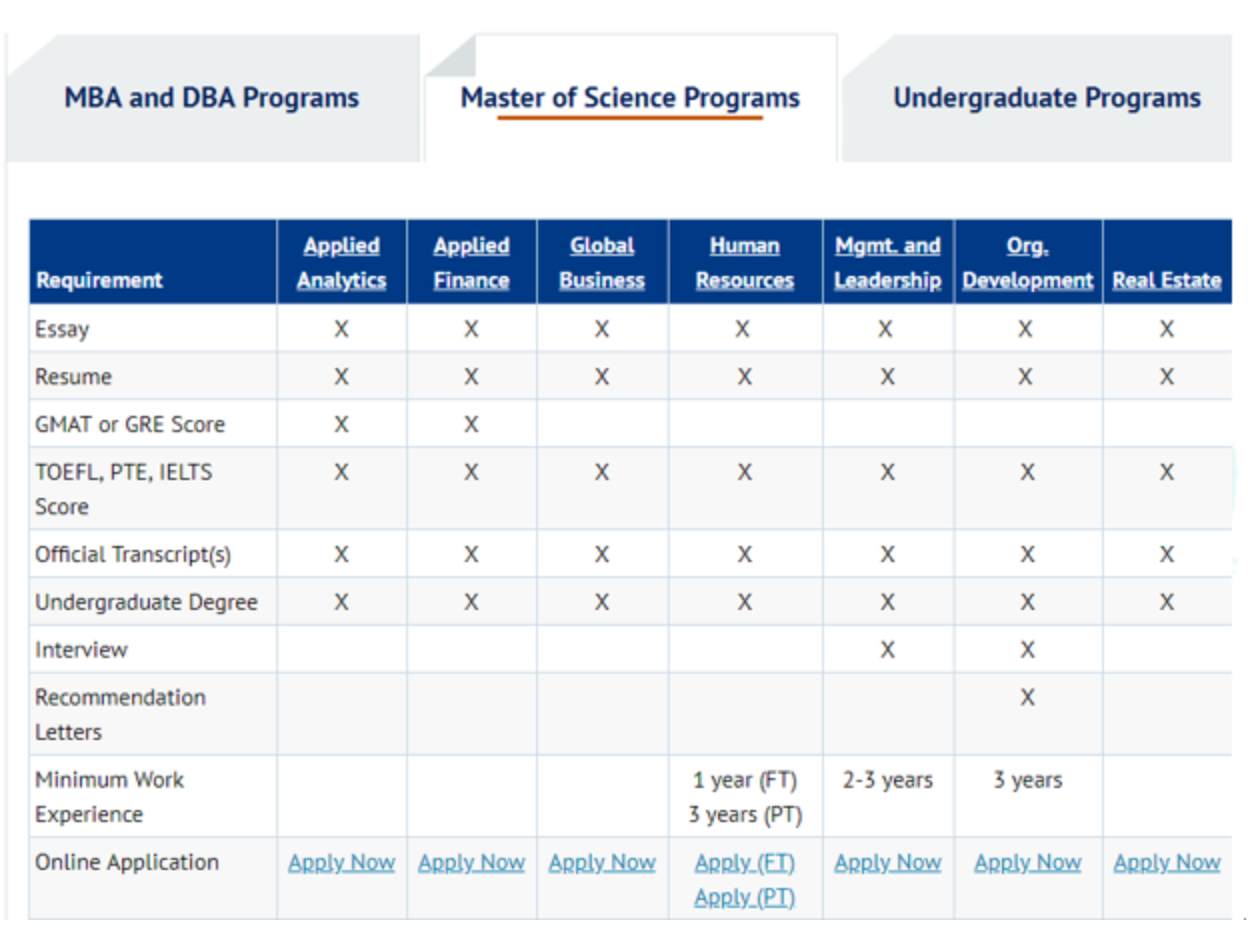Start the Global Business Apply Now application
Screen dimensions: 1260x938
[602, 862]
